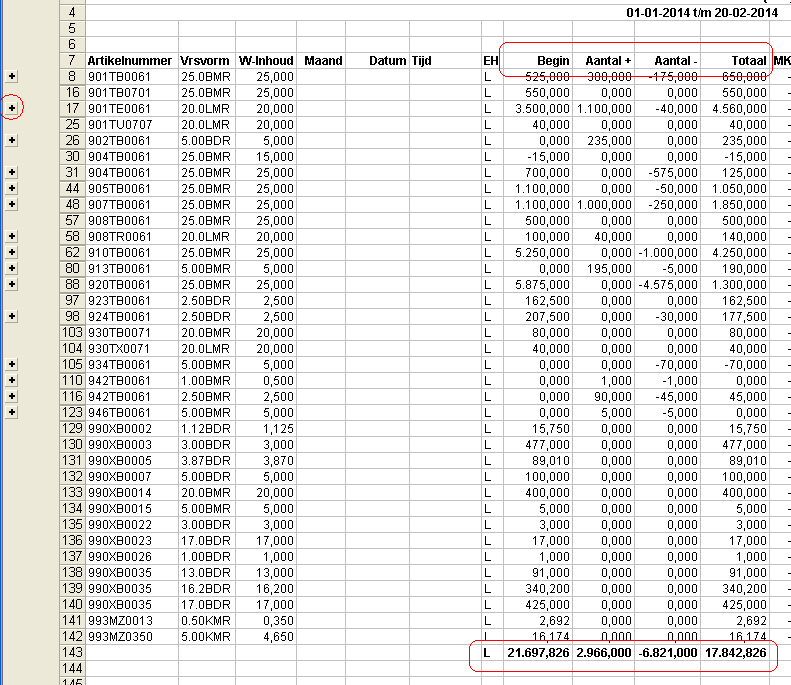Select the Aantal - value -4.575,000
The image size is (791, 685).
[667, 284]
